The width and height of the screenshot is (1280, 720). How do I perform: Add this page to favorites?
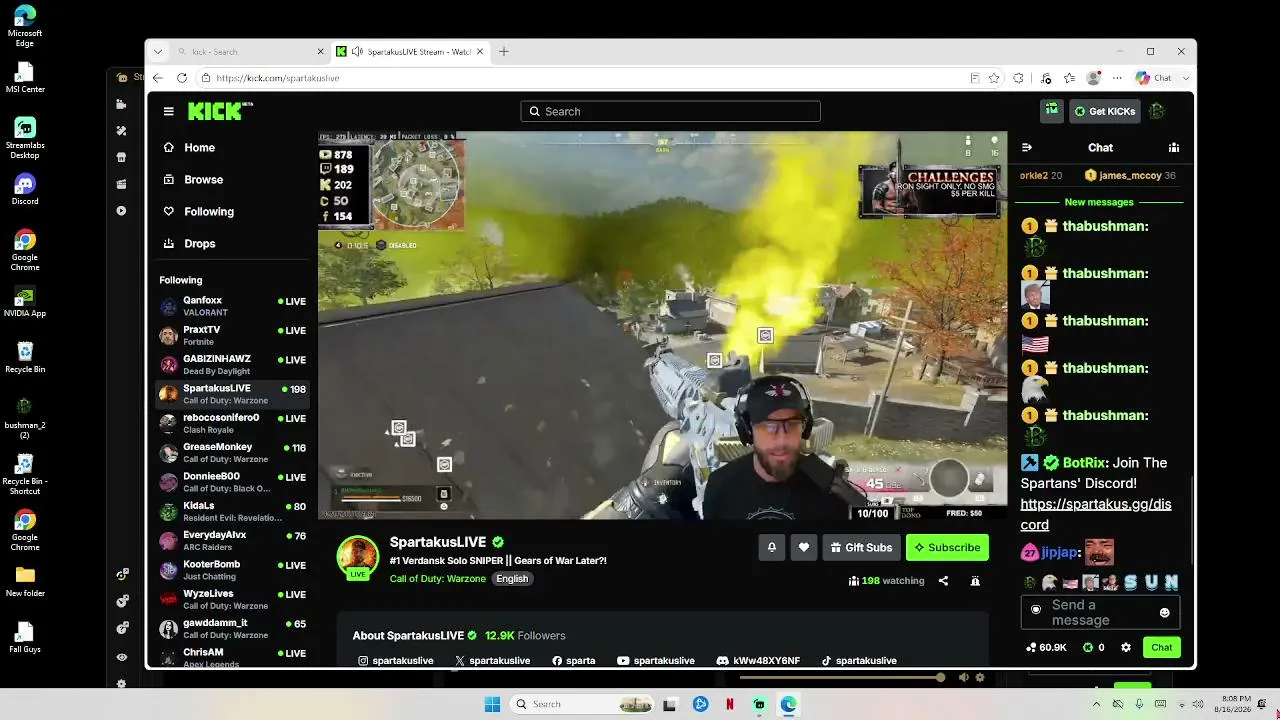(994, 78)
